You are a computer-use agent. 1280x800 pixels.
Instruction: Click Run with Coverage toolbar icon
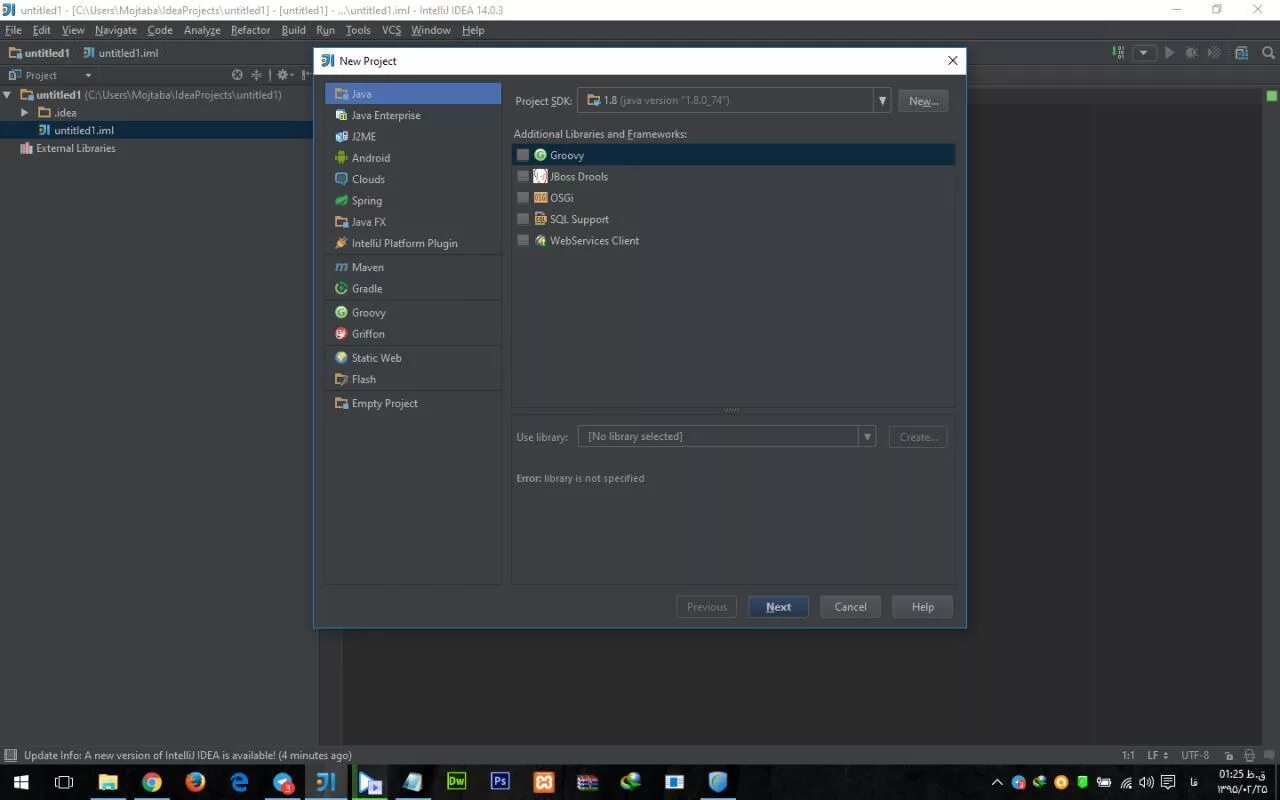1214,53
